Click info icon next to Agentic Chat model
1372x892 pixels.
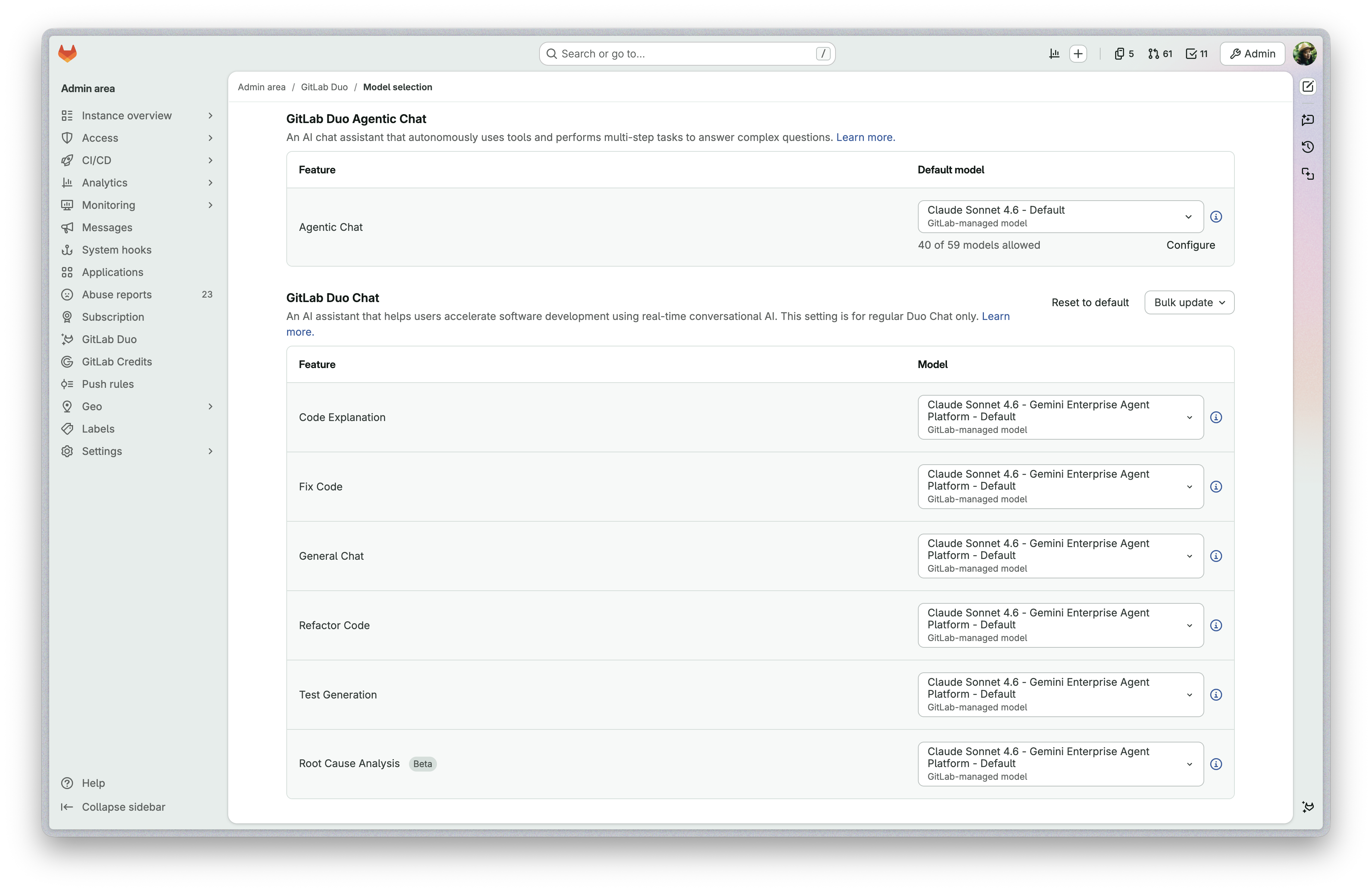pyautogui.click(x=1217, y=217)
